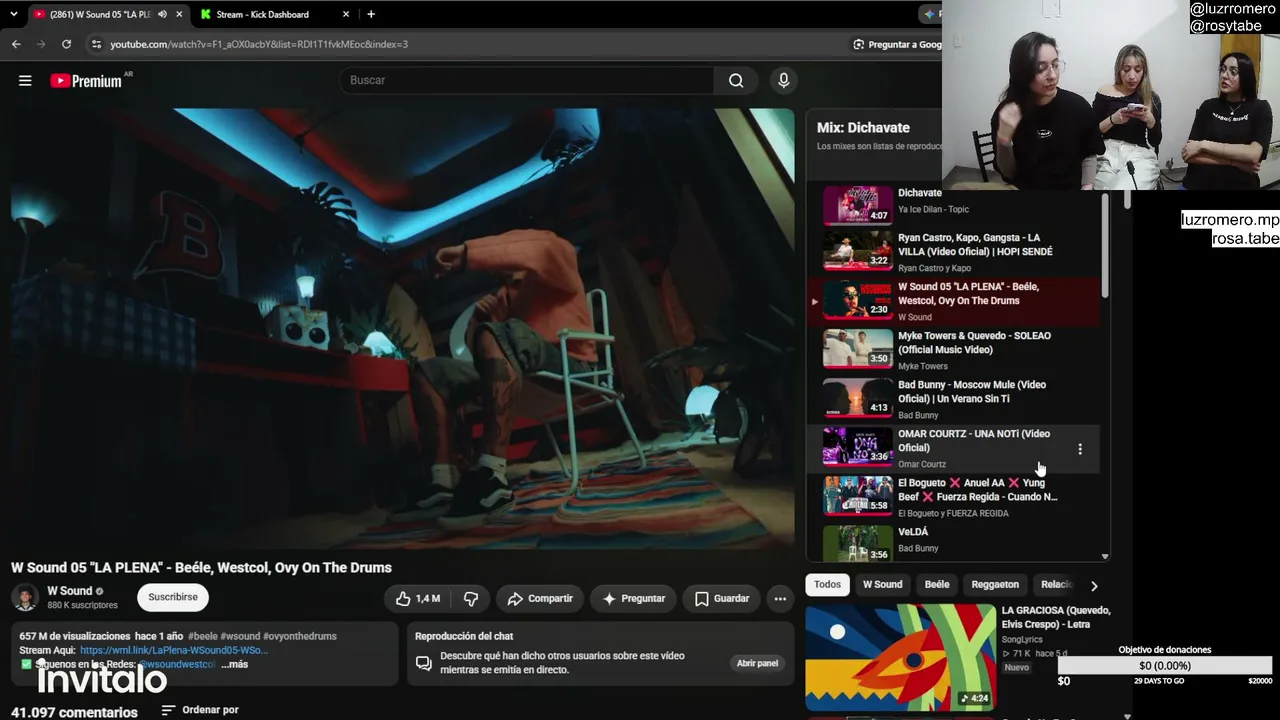Screen dimensions: 1280x720
Task: Open the W Sound channel avatar
Action: coord(25,597)
